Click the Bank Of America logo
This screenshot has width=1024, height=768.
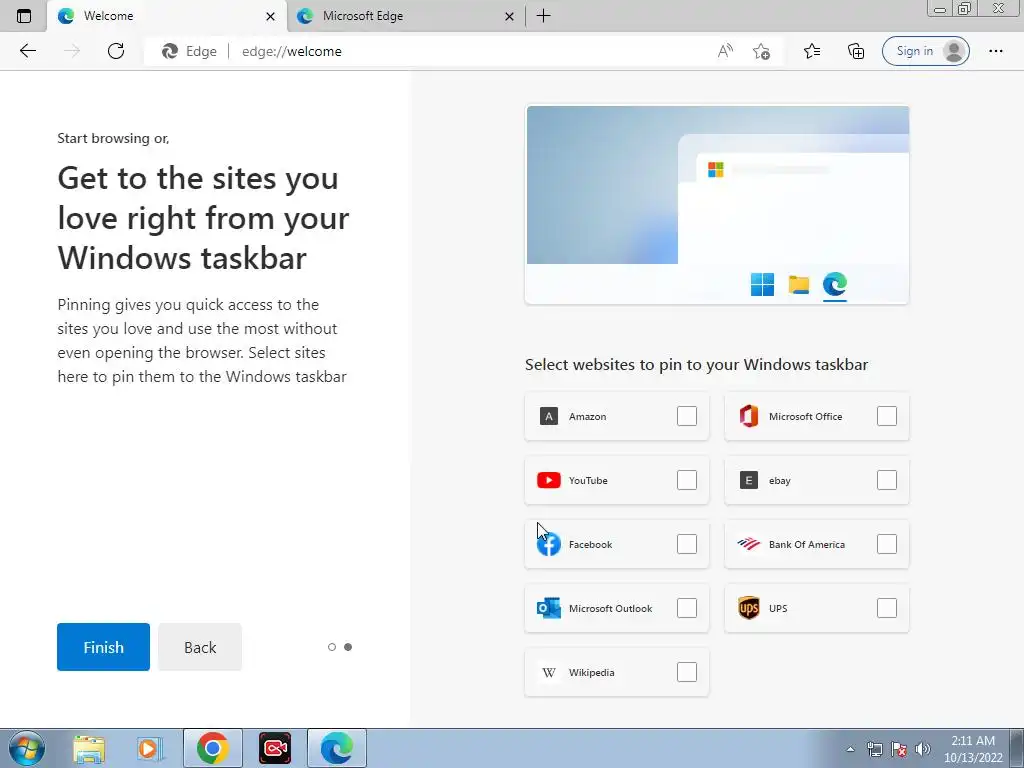(x=748, y=543)
